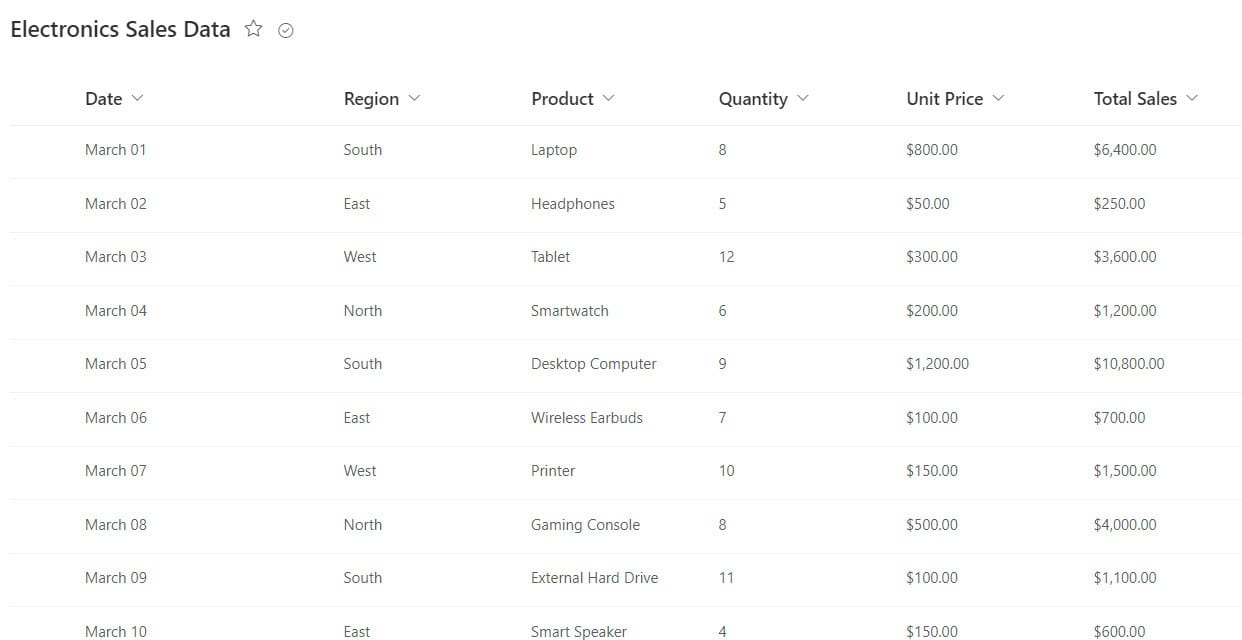Click the March 01 date entry

pyautogui.click(x=116, y=149)
